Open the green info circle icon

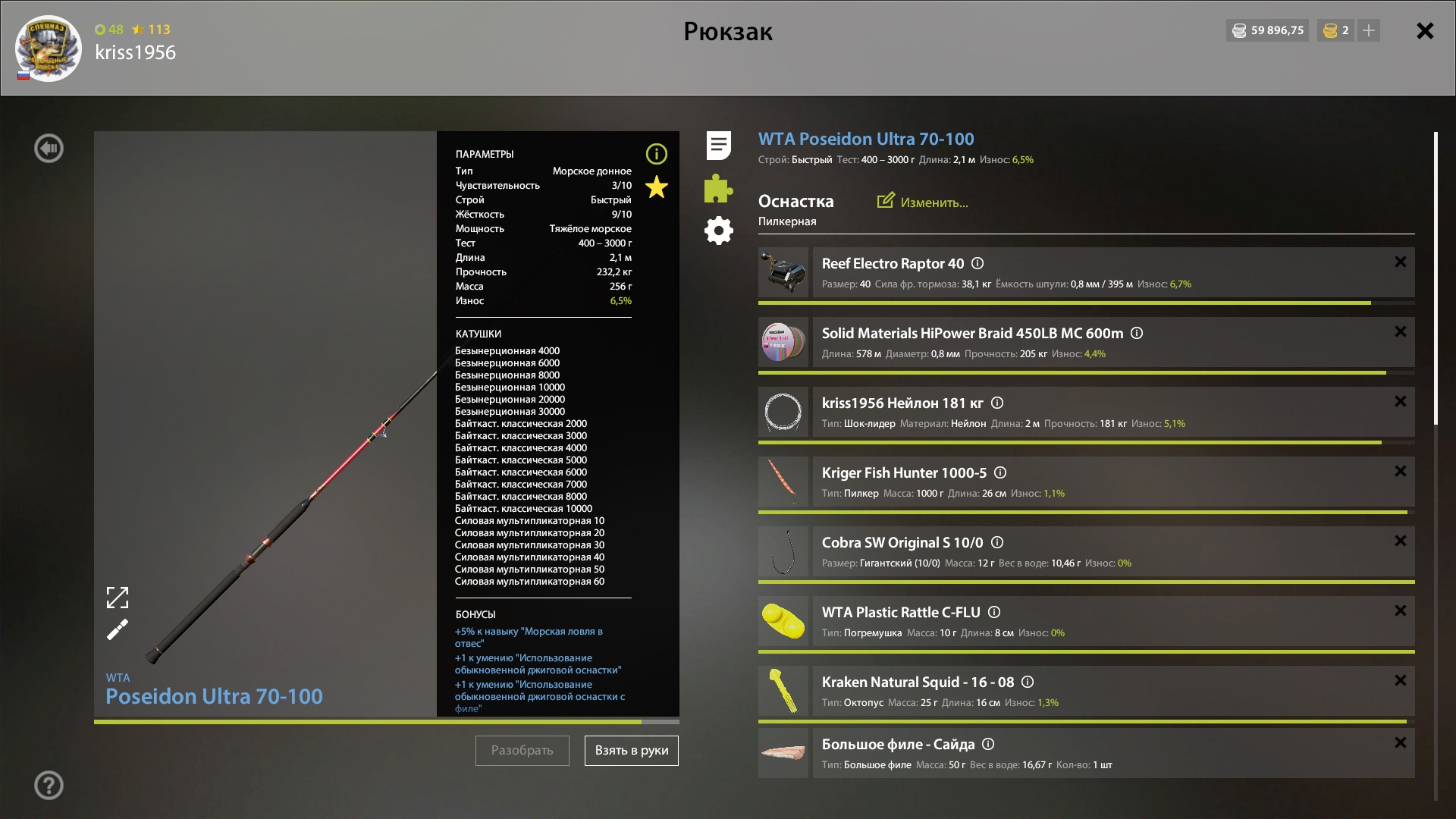point(657,154)
